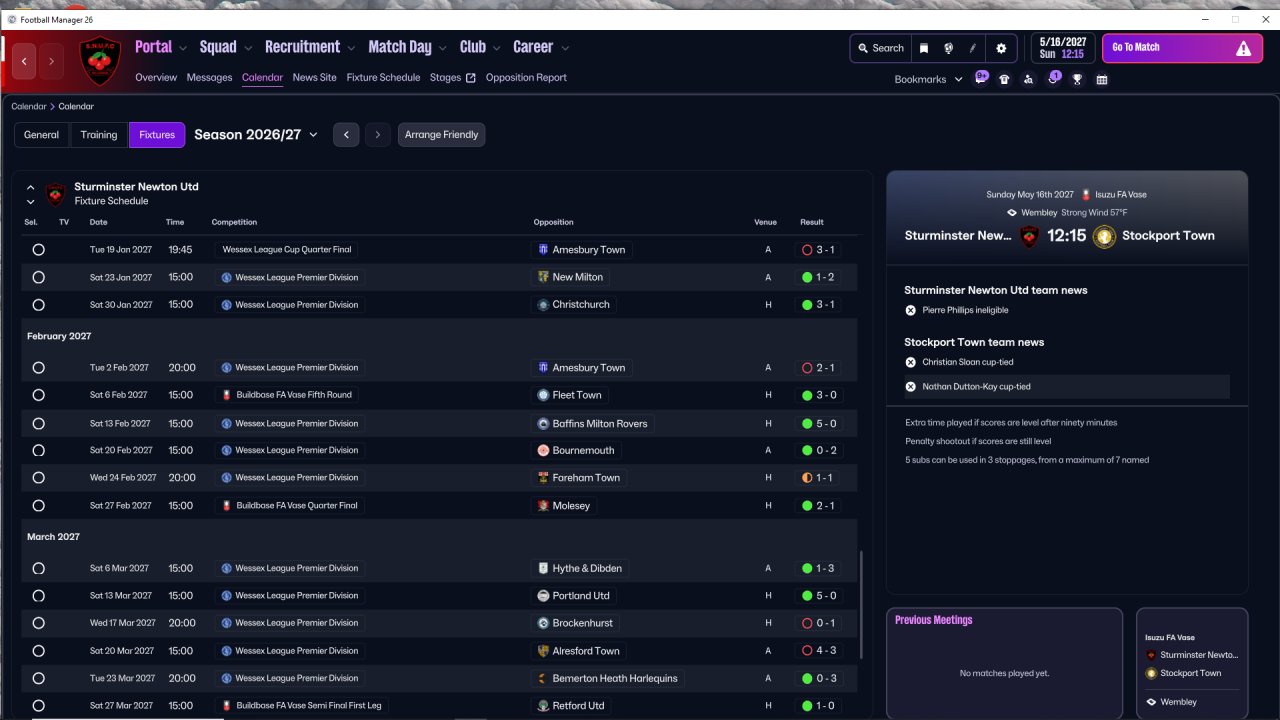Open the trophy competitions icon
This screenshot has height=720, width=1280.
point(1077,79)
